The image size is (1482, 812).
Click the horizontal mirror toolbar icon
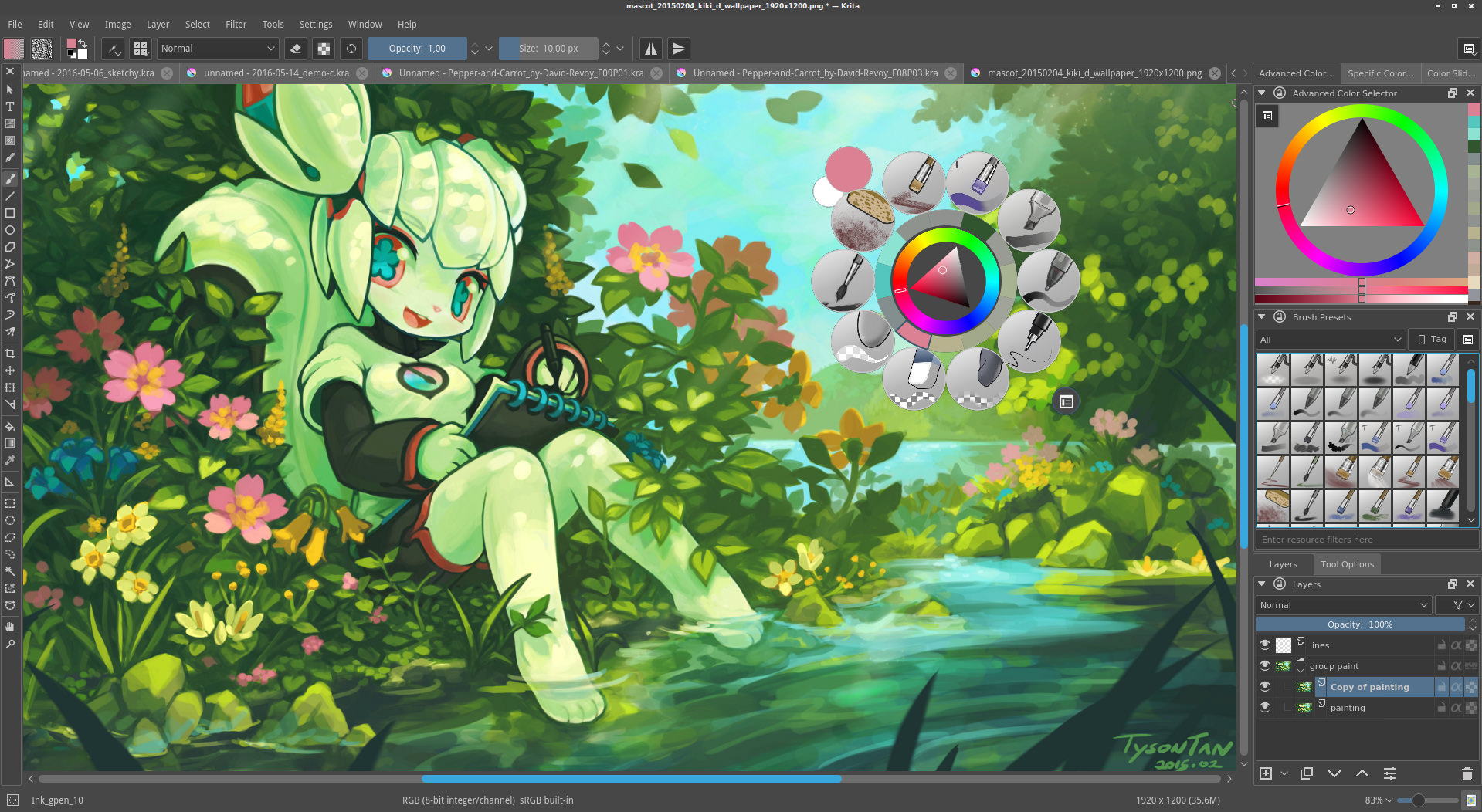[650, 48]
